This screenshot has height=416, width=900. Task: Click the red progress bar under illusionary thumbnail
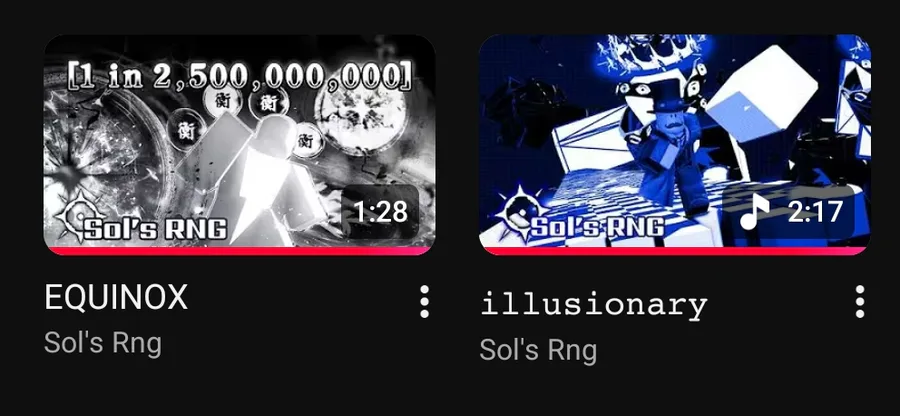(x=674, y=251)
